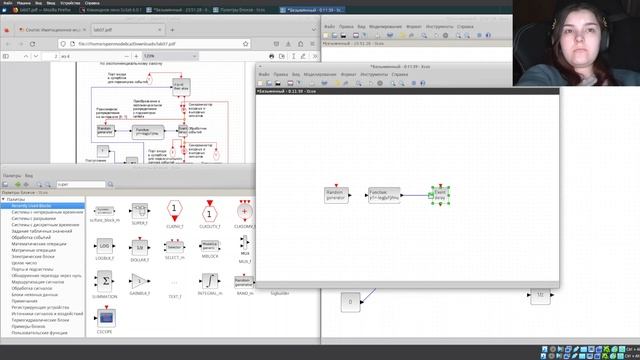The width and height of the screenshot is (640, 360).
Task: Open the last menu in front Xcos window
Action: coord(400,74)
